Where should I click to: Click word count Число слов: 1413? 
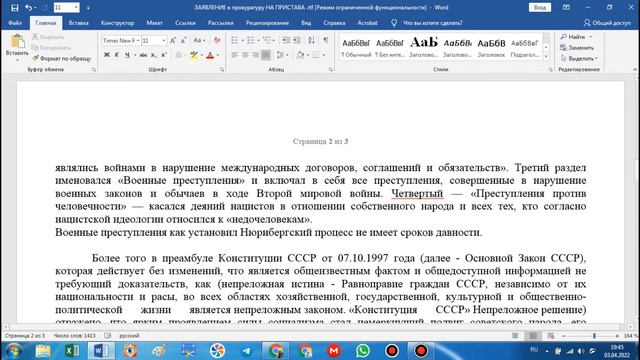pyautogui.click(x=75, y=336)
